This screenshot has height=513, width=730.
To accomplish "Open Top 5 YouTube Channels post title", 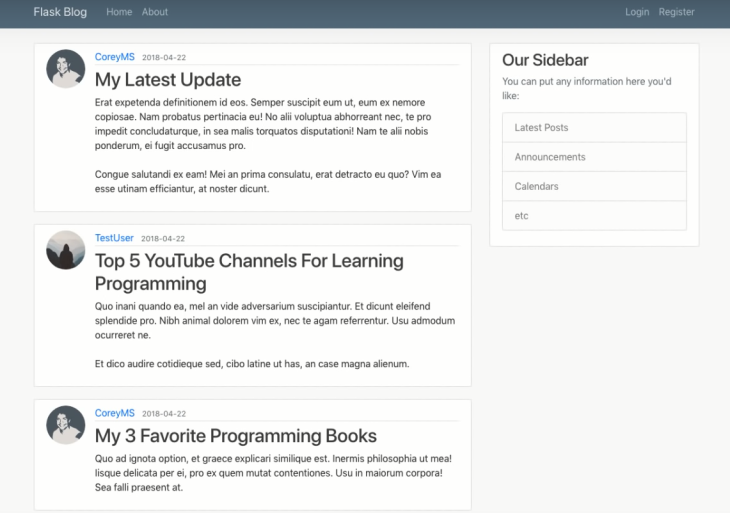I will pyautogui.click(x=249, y=272).
